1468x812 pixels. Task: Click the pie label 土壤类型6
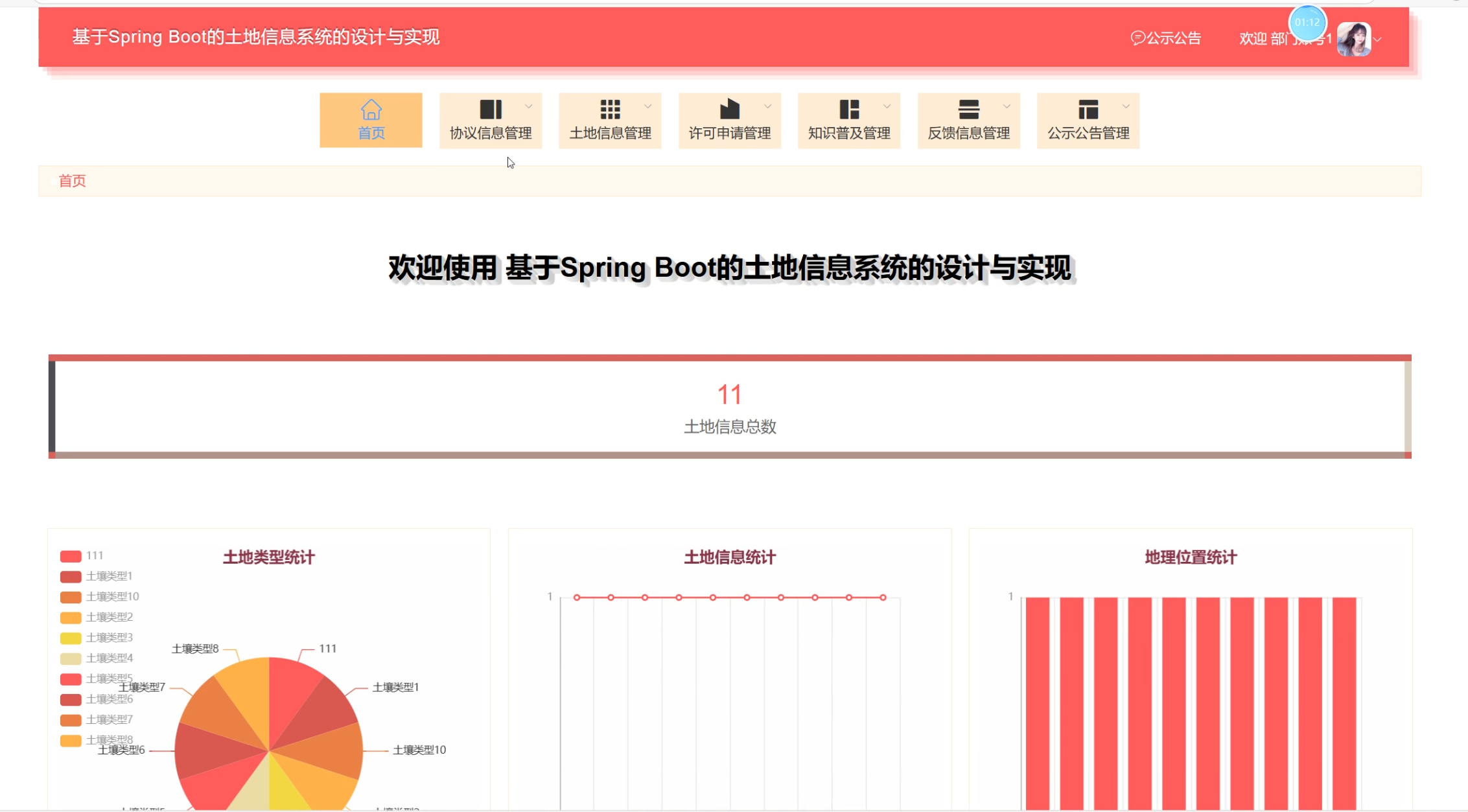121,750
